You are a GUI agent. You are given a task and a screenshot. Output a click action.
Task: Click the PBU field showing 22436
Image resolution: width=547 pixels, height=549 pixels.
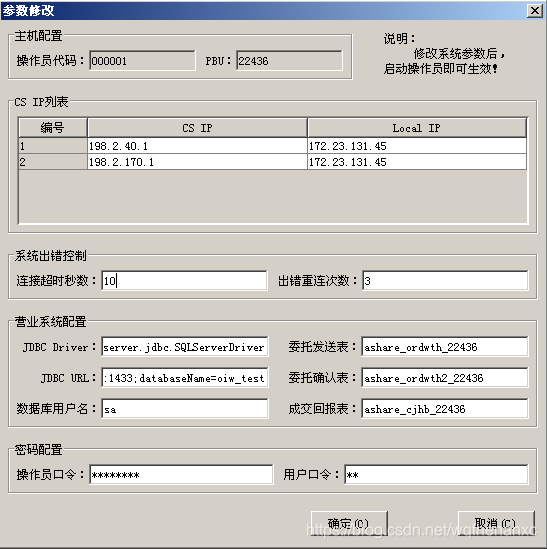(289, 61)
